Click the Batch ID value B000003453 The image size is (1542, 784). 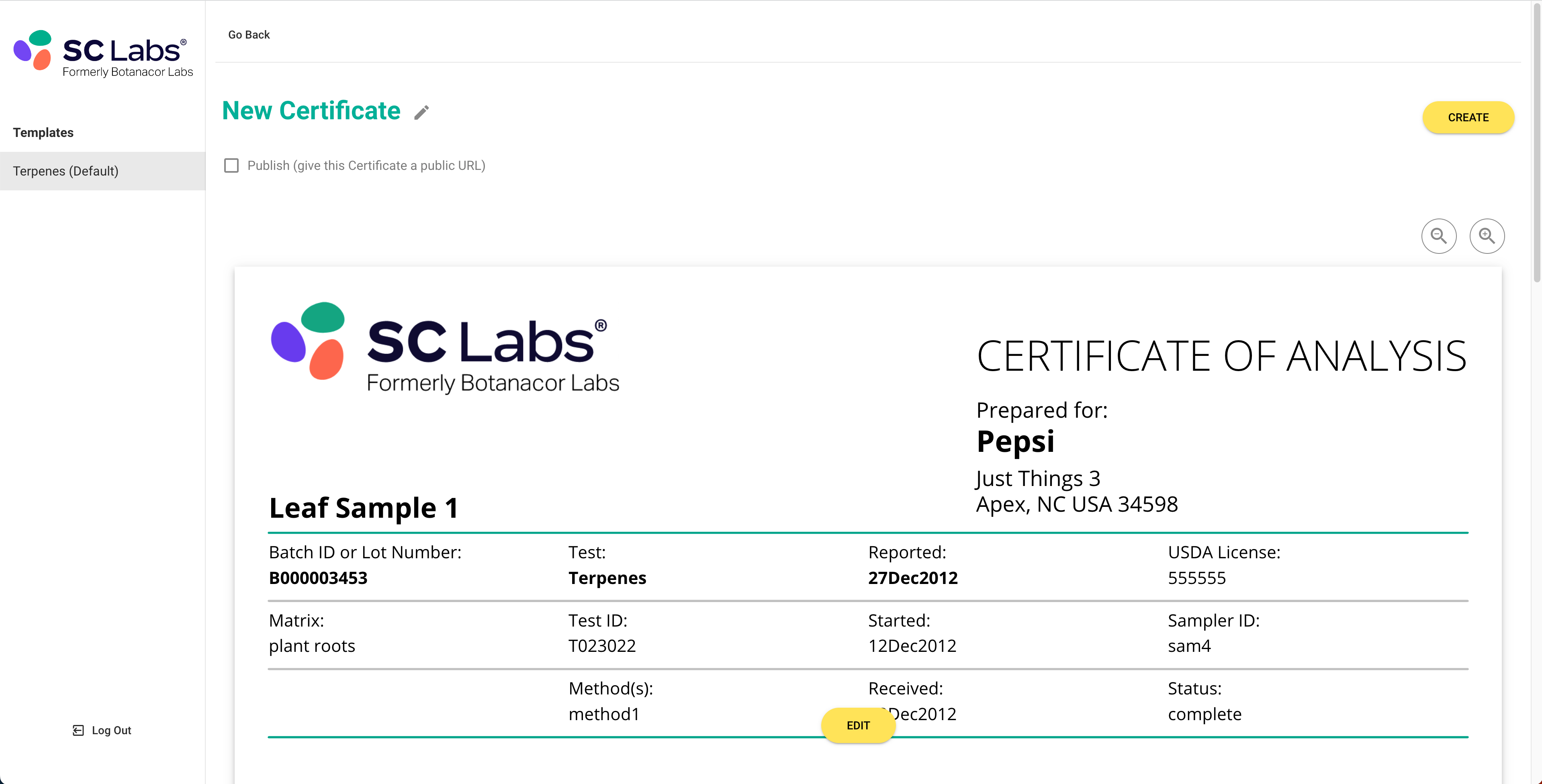[x=318, y=578]
